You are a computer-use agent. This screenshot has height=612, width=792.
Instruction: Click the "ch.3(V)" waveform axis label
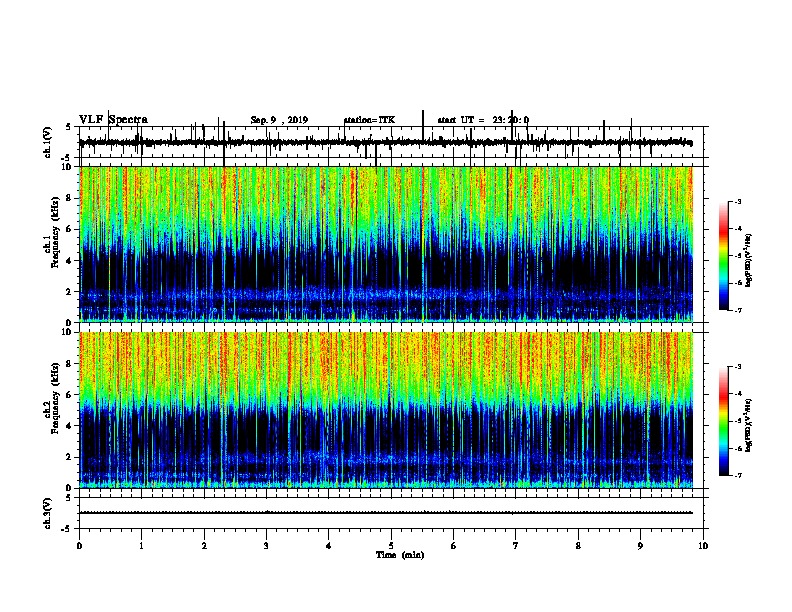[x=48, y=513]
